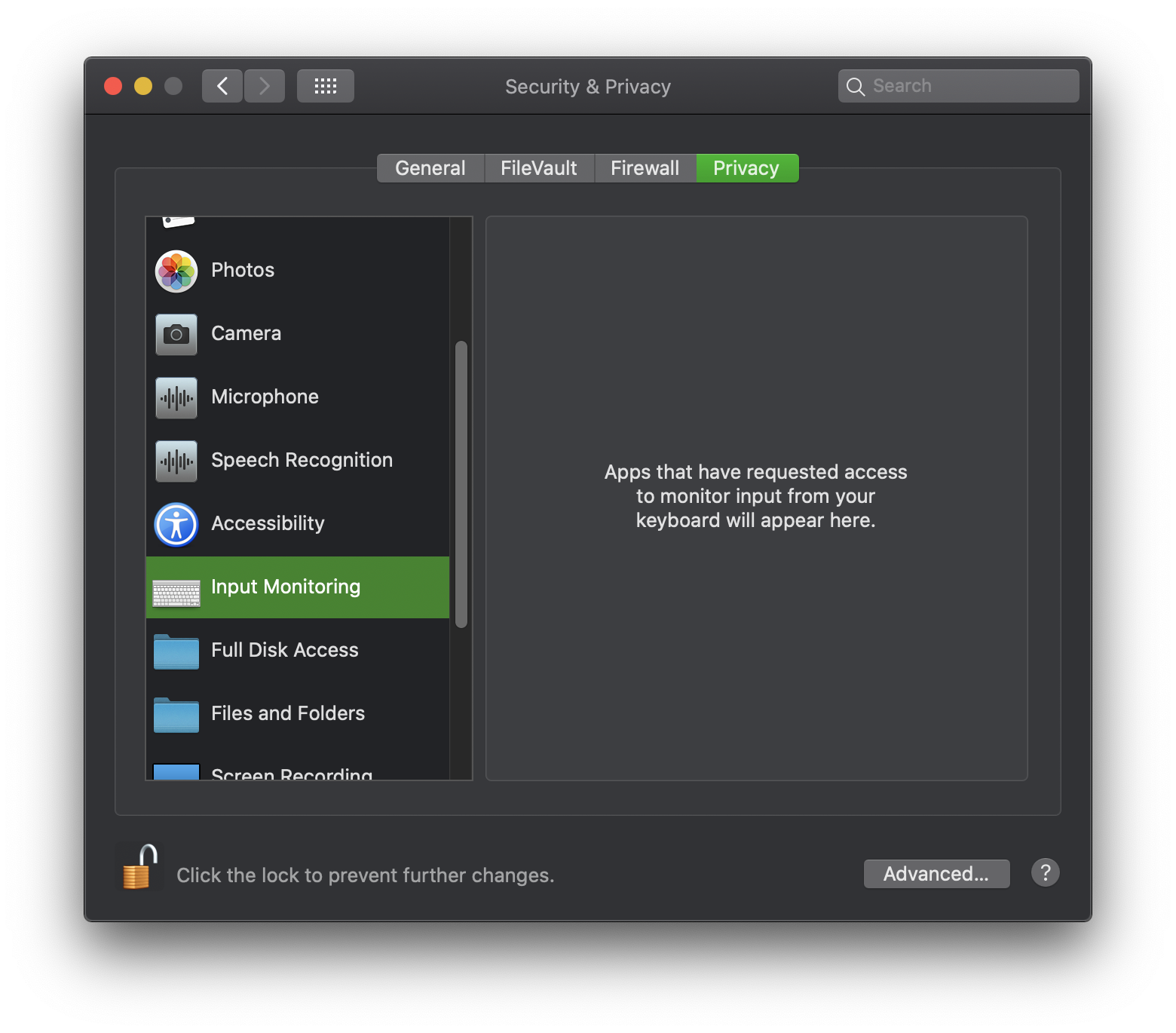
Task: Click the Photos pinwheel icon
Action: click(176, 271)
